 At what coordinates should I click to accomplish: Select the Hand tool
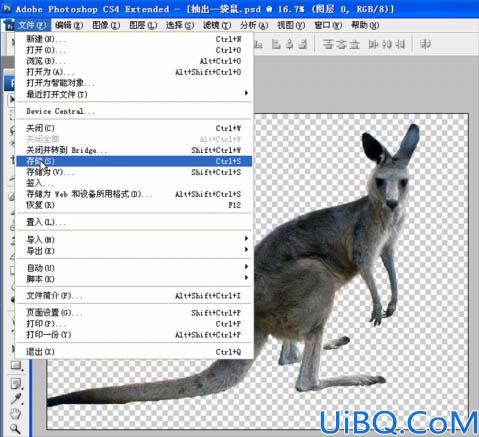click(15, 414)
